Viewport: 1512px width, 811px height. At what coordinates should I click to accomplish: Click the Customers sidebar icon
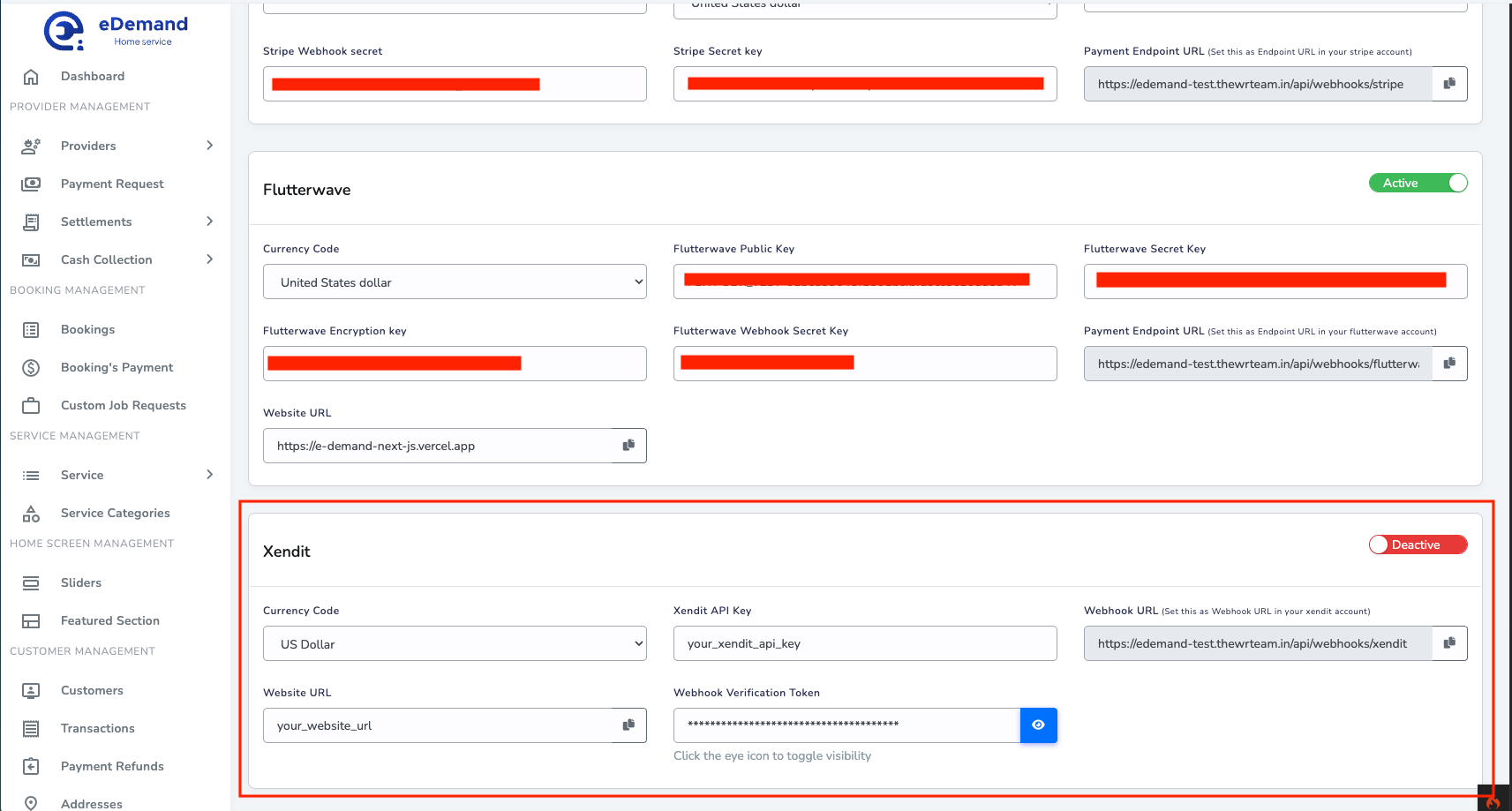point(30,690)
